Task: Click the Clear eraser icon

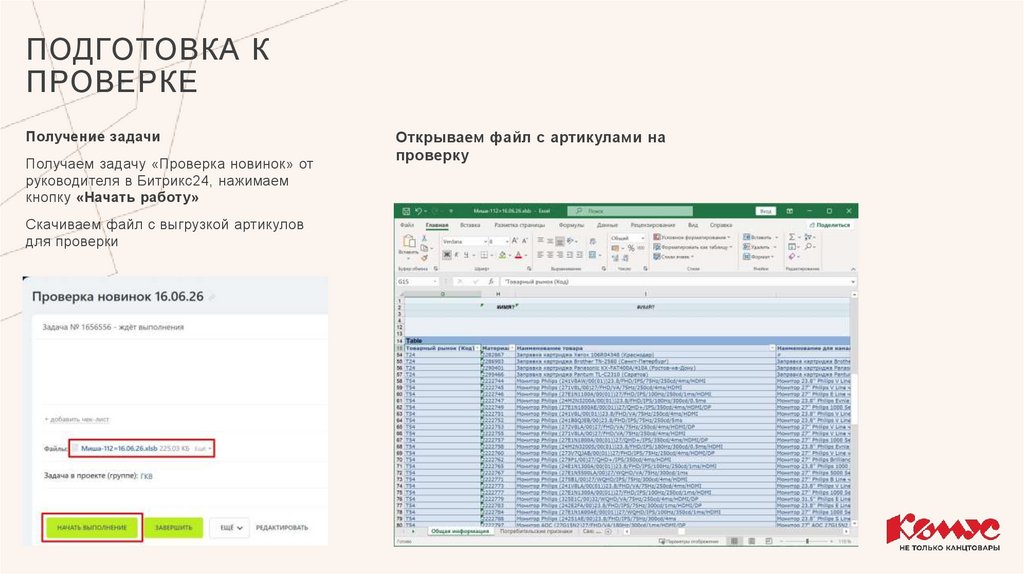Action: click(x=792, y=257)
